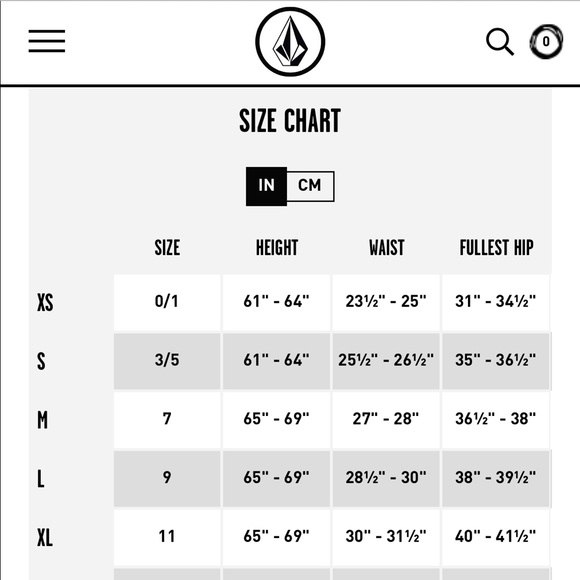Screen dimensions: 580x580
Task: Select the HEIGHT column header
Action: [277, 247]
